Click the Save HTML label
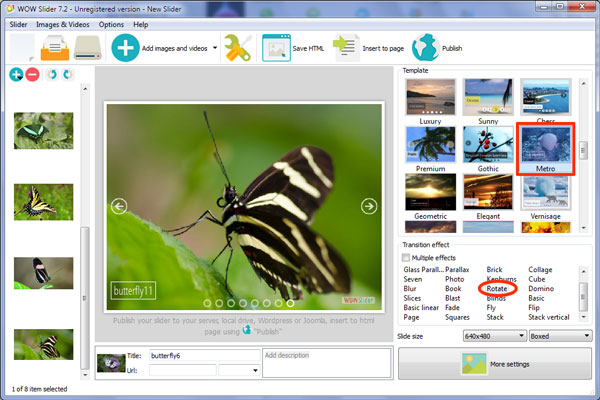The width and height of the screenshot is (600, 400). pos(308,49)
